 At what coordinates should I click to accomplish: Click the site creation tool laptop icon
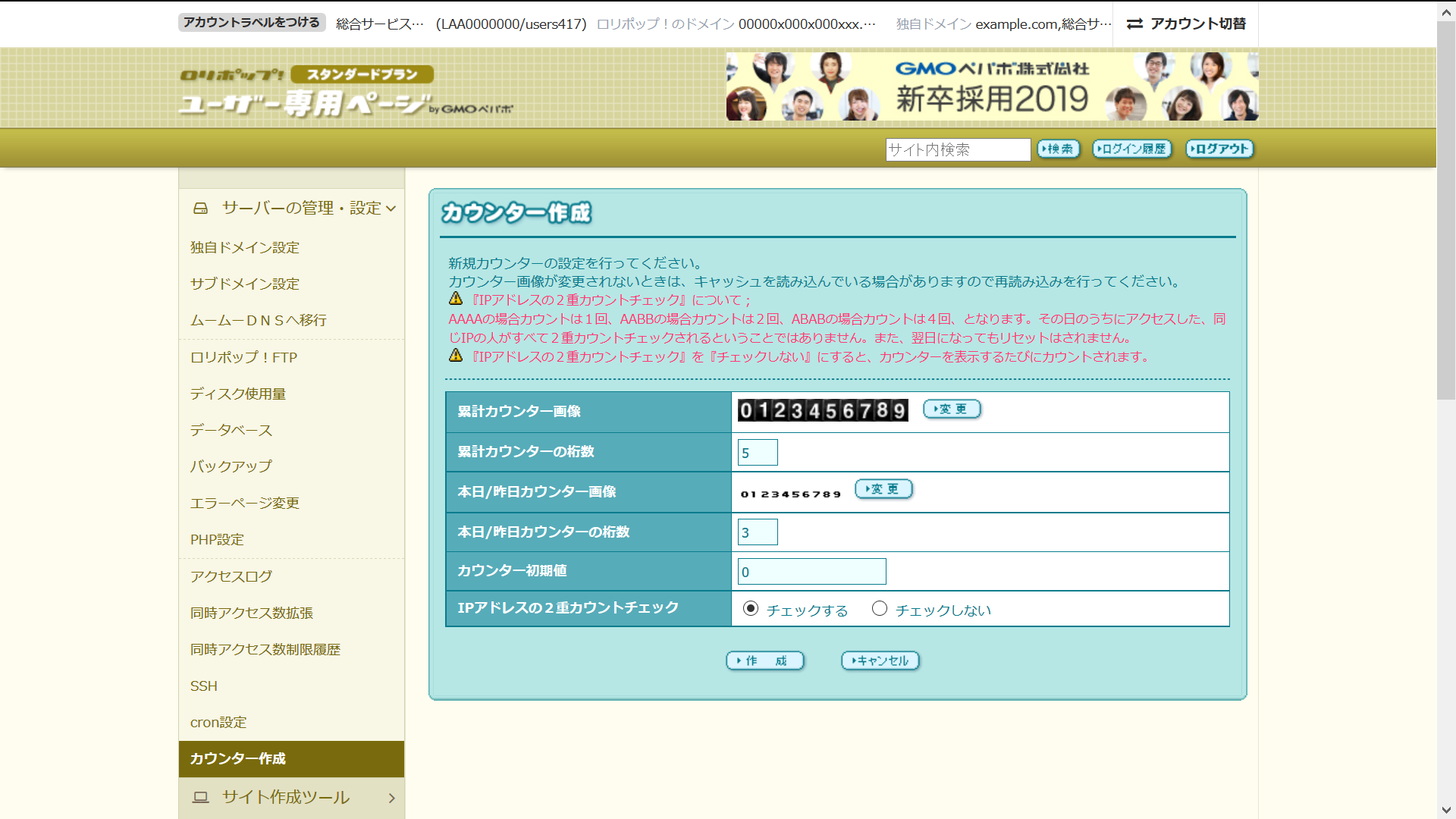click(200, 797)
